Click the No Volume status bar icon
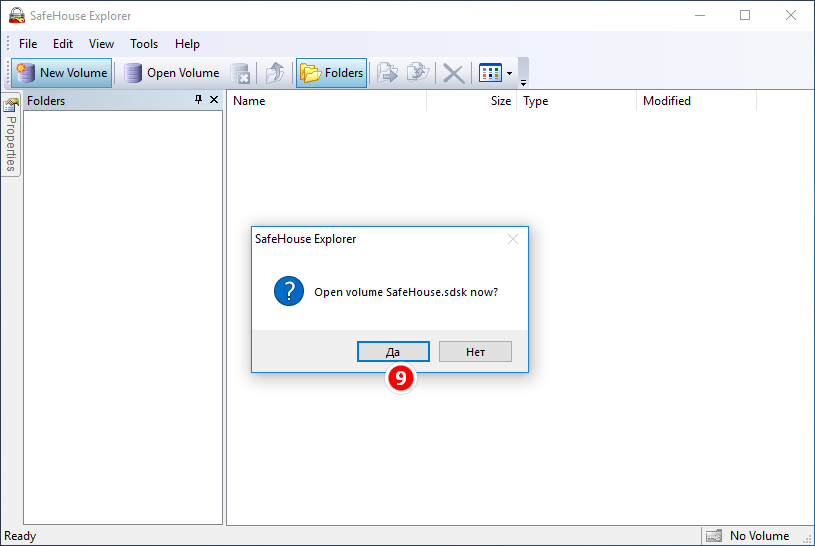Viewport: 815px width, 546px height. [714, 536]
